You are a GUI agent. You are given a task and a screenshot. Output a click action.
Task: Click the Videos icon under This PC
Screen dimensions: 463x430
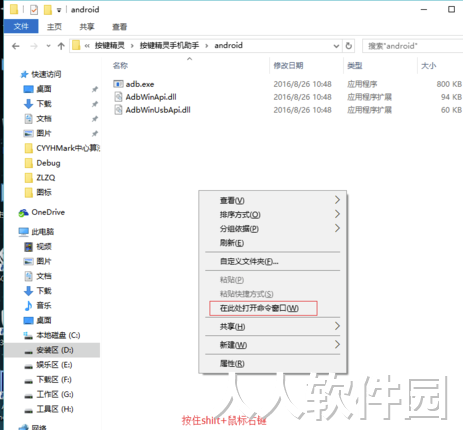click(29, 247)
